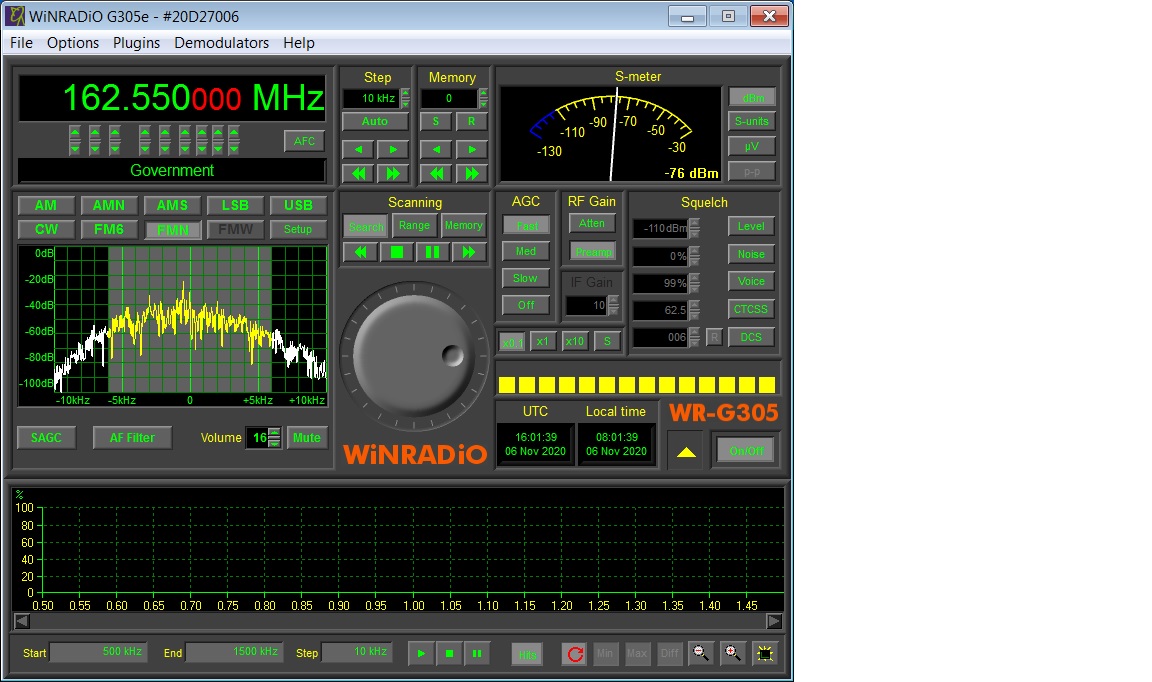
Task: Click the AF Filter button
Action: pyautogui.click(x=132, y=438)
